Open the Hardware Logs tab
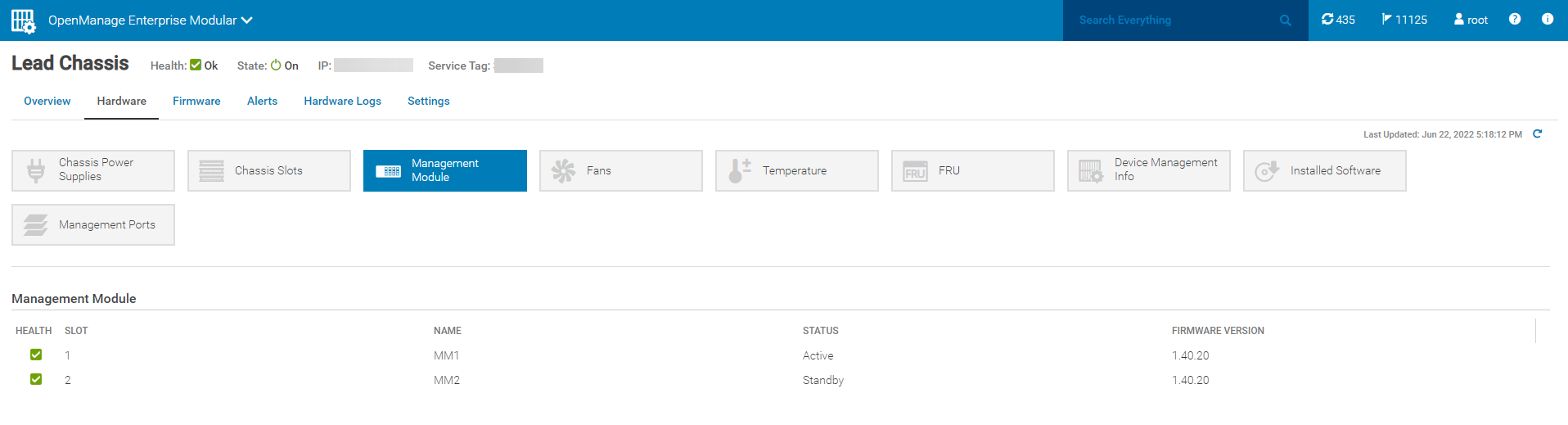 pos(342,101)
